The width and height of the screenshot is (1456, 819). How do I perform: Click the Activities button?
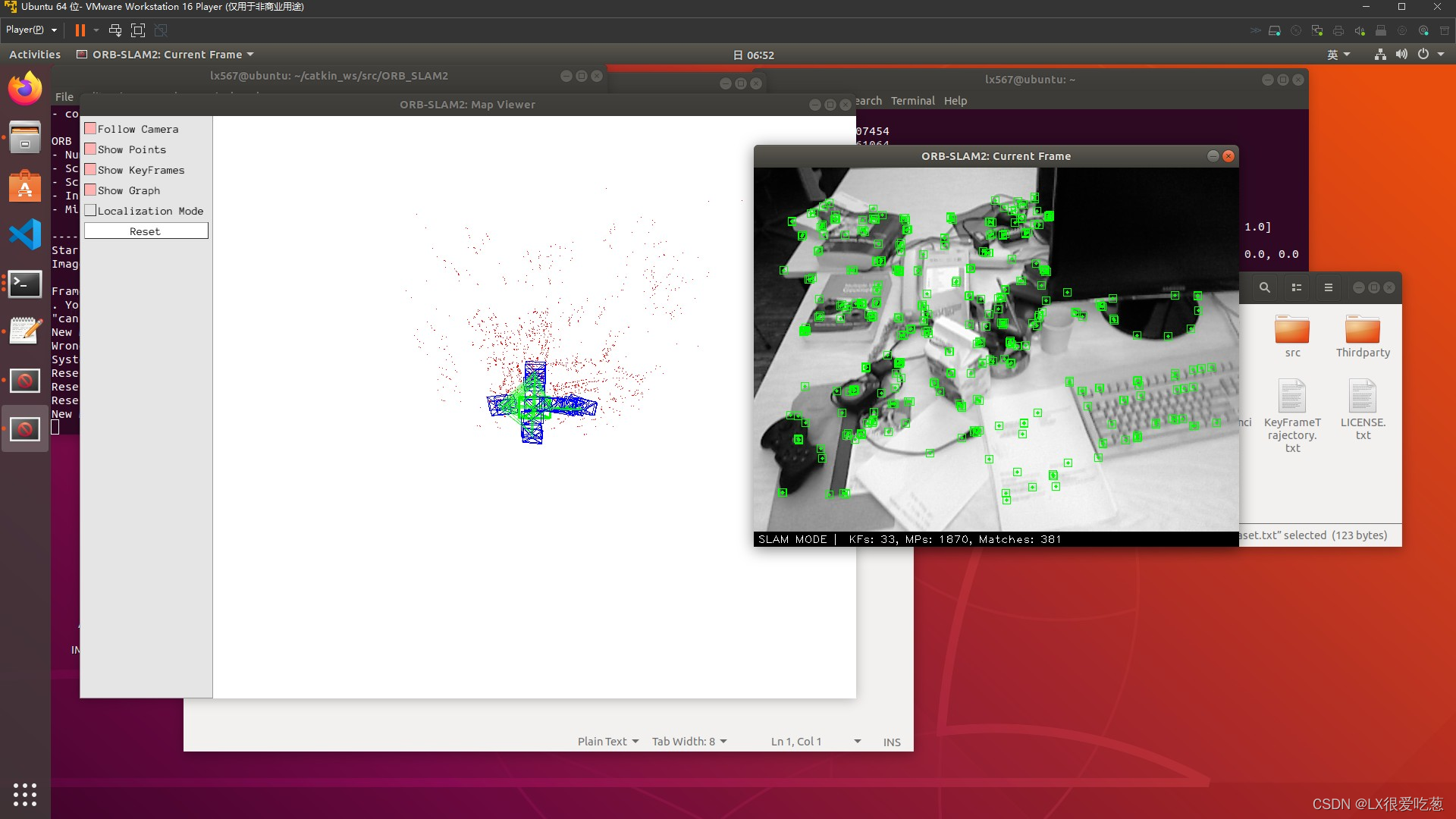coord(35,55)
